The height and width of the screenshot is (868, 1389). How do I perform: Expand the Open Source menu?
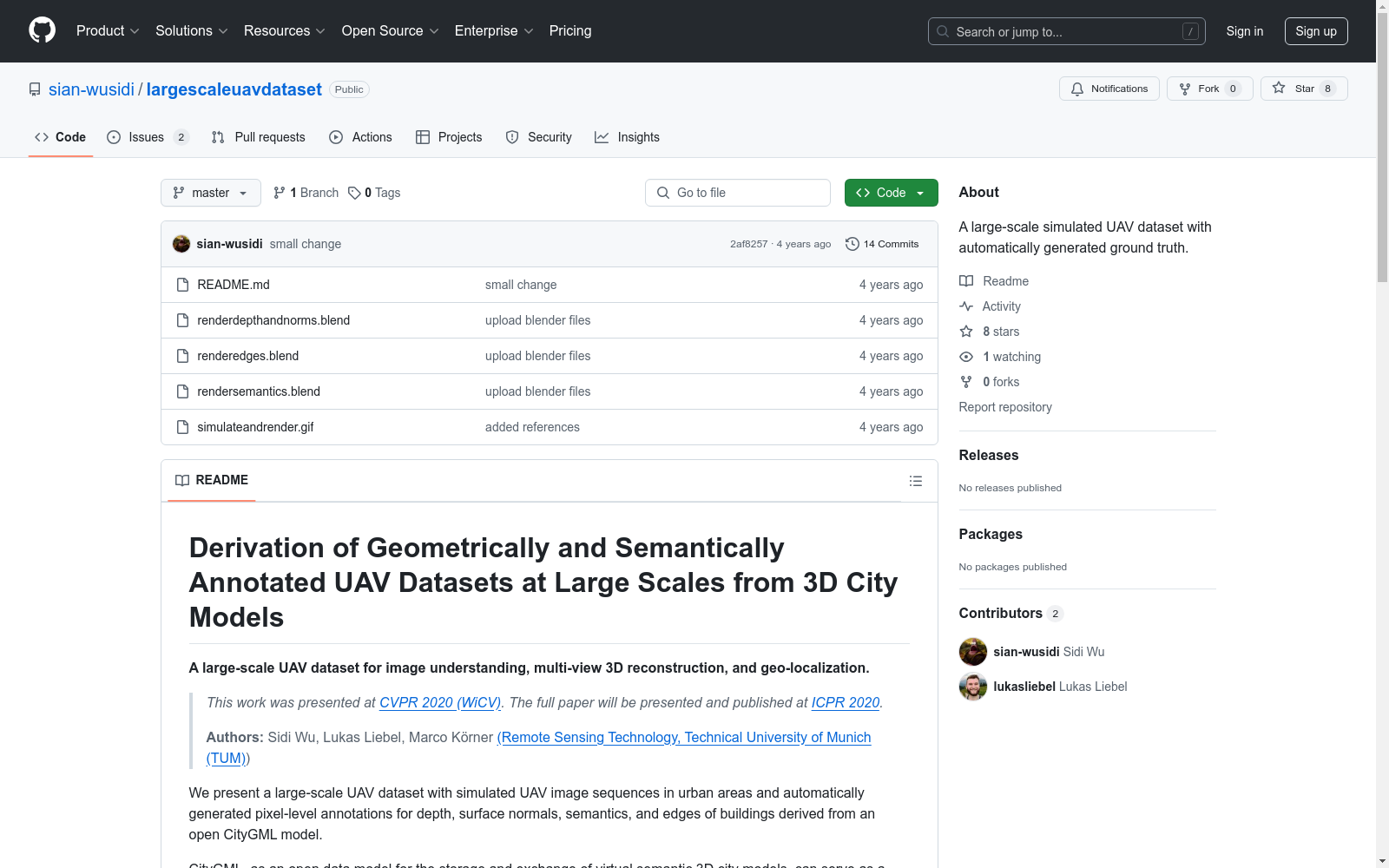391,31
